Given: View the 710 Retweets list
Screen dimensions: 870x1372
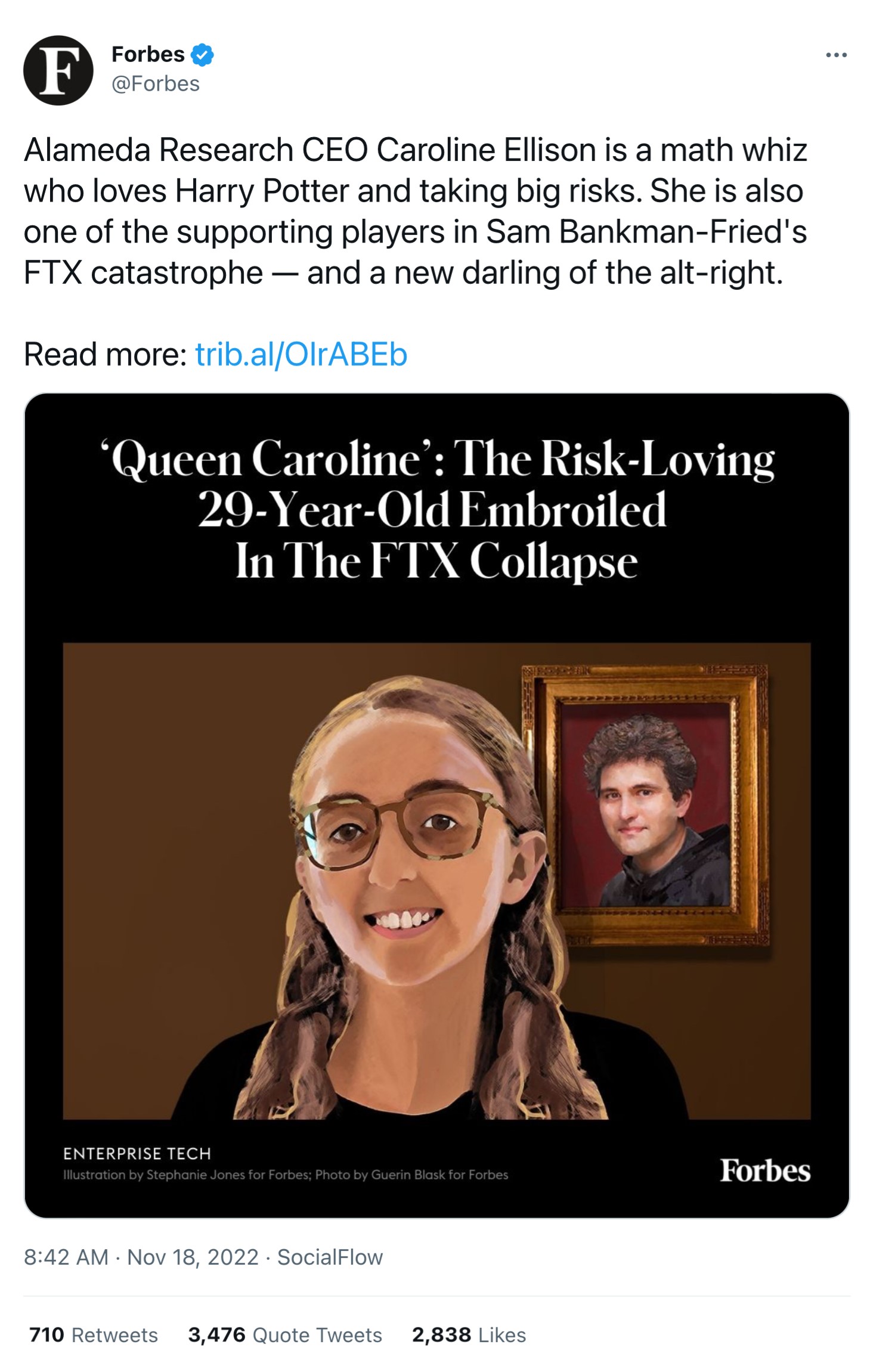Looking at the screenshot, I should 94,1334.
